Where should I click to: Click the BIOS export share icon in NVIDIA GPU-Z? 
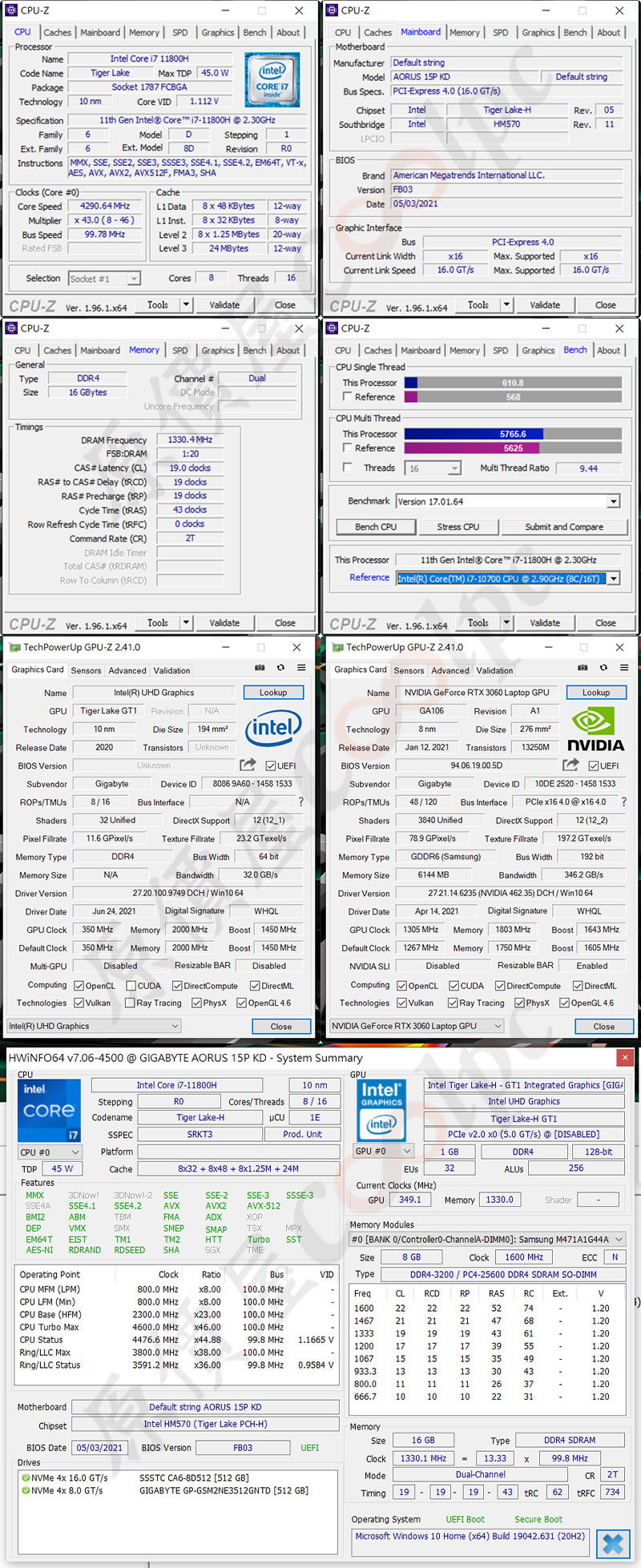point(570,765)
